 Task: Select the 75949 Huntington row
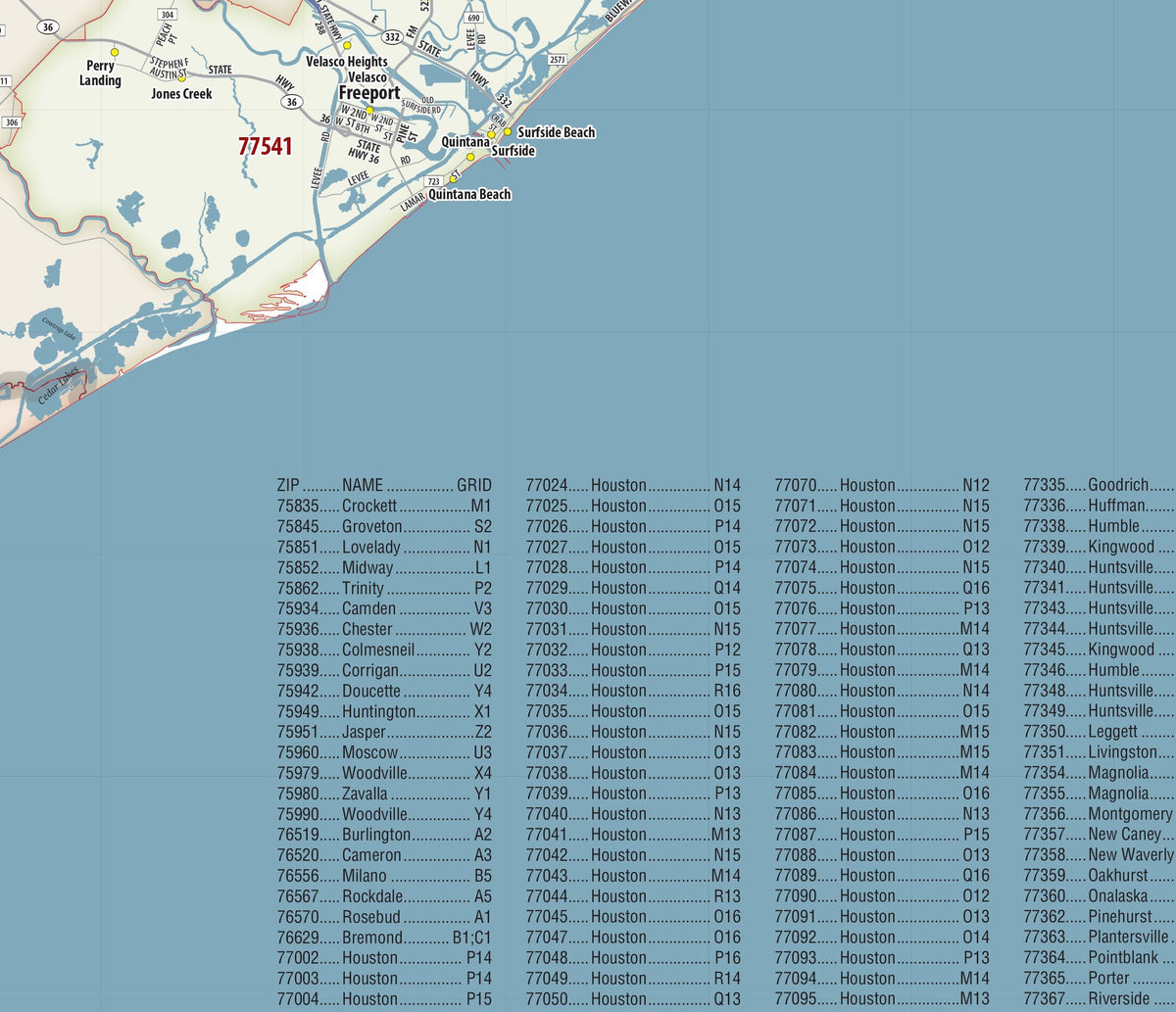click(384, 711)
